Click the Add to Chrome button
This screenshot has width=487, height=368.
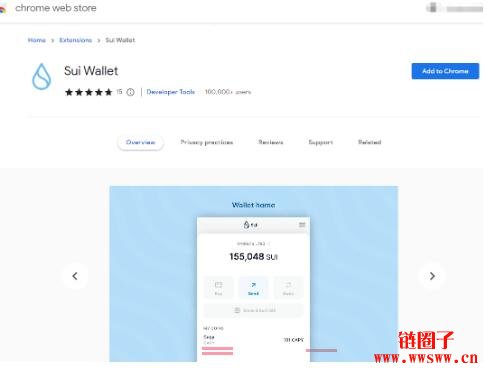[445, 71]
